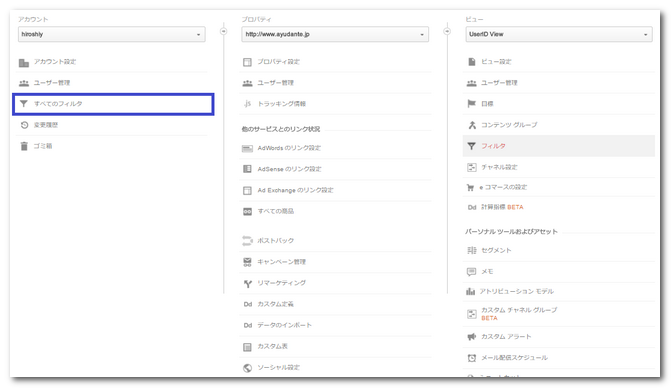671x388 pixels.
Task: Click the shopping cart icon for e コマースの設定
Action: (470, 187)
